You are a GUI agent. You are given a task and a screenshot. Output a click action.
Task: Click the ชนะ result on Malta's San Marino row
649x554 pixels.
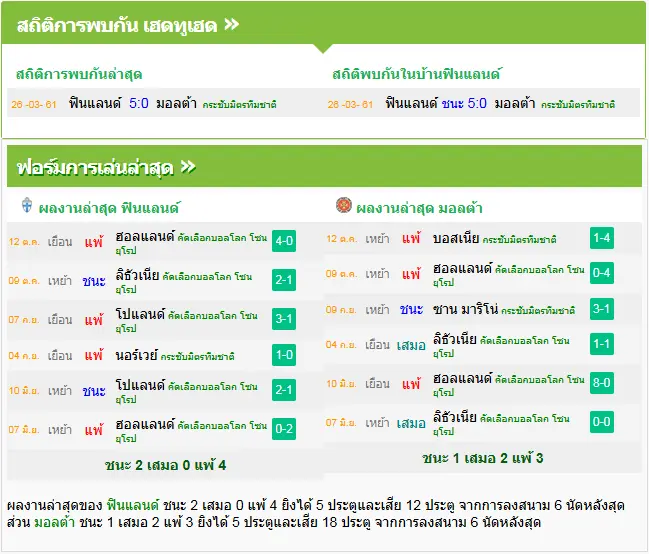[411, 309]
